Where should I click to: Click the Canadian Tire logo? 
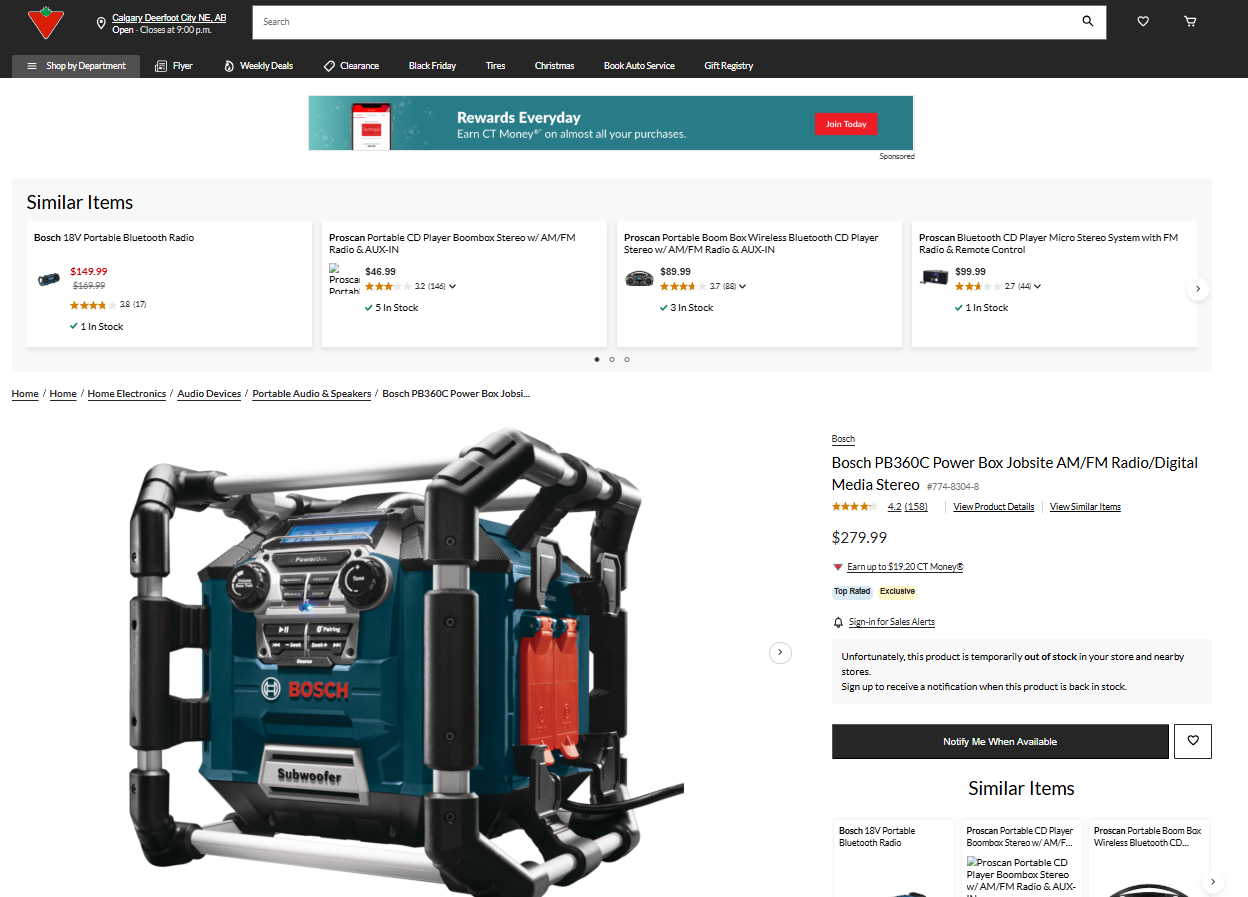[x=46, y=21]
